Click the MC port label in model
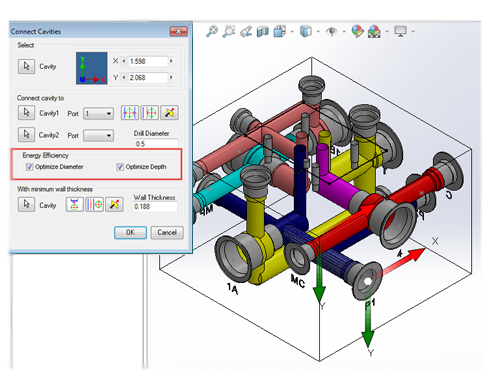The height and width of the screenshot is (386, 490). point(298,281)
